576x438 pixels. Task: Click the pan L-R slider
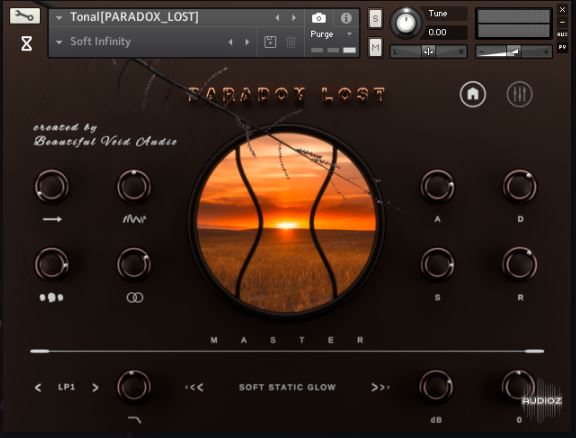tap(428, 52)
